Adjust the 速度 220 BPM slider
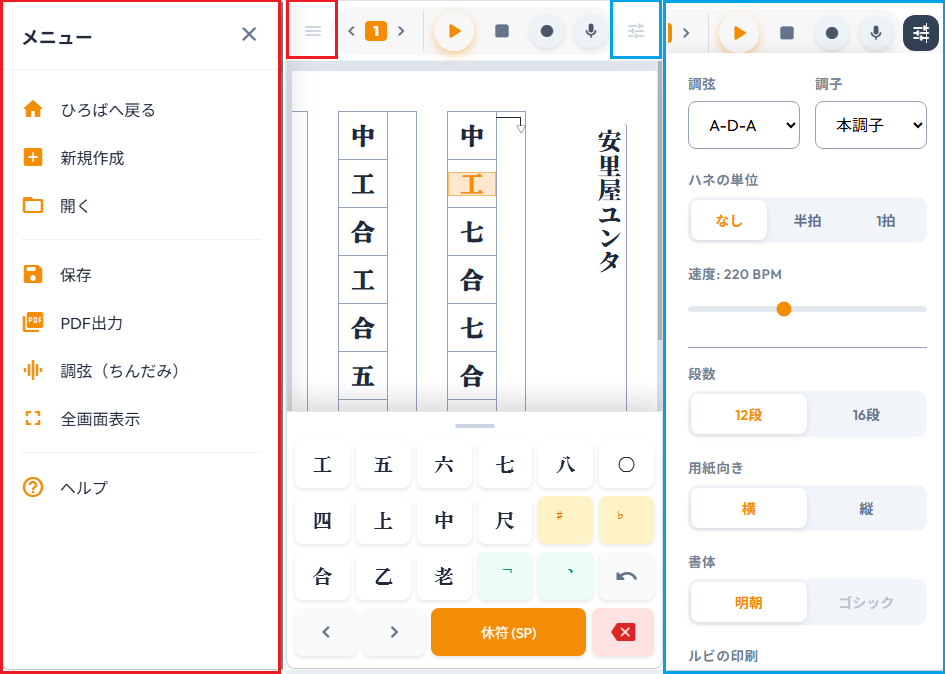945x674 pixels. (x=808, y=309)
